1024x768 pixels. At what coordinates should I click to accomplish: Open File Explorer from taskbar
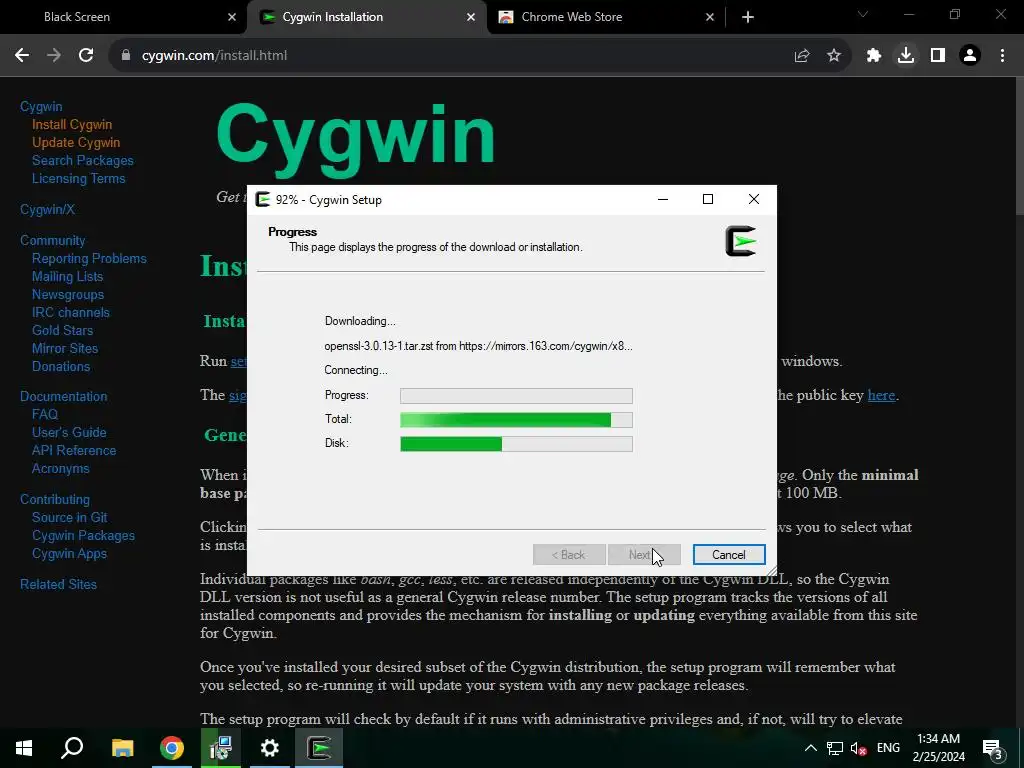[122, 748]
